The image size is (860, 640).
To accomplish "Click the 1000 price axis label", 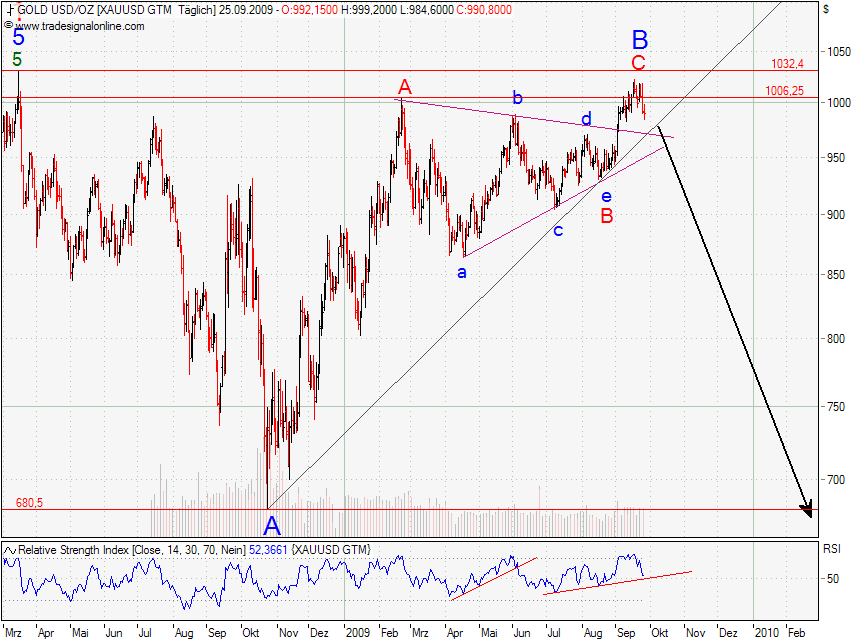I will click(x=839, y=103).
